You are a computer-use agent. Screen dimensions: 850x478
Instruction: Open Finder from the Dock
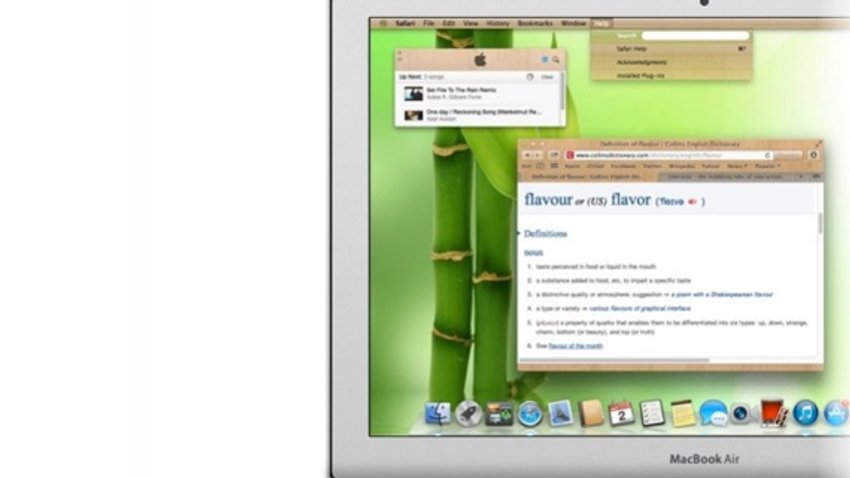437,414
